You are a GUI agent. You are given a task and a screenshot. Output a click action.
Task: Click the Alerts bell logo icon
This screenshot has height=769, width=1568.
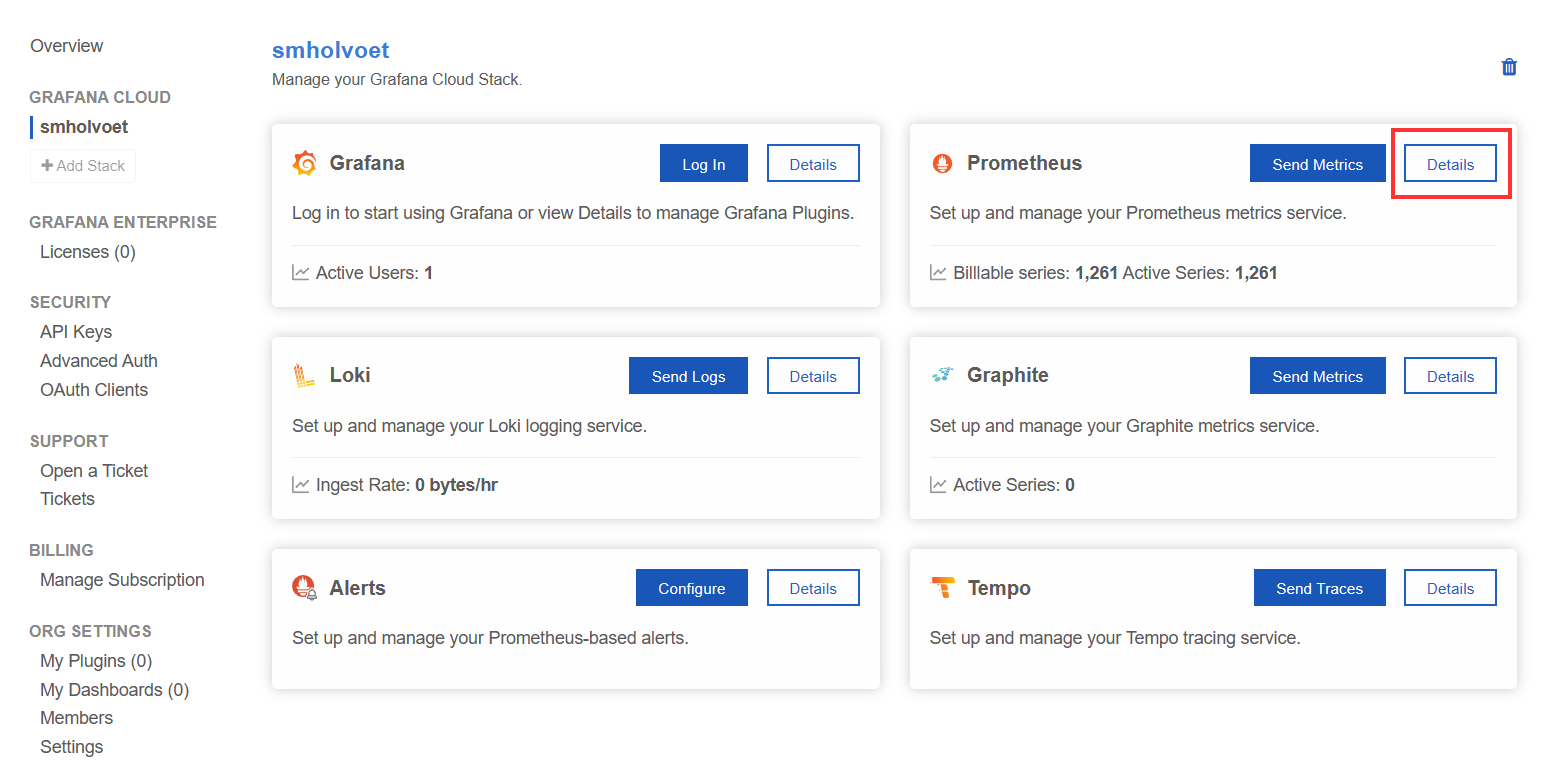304,588
